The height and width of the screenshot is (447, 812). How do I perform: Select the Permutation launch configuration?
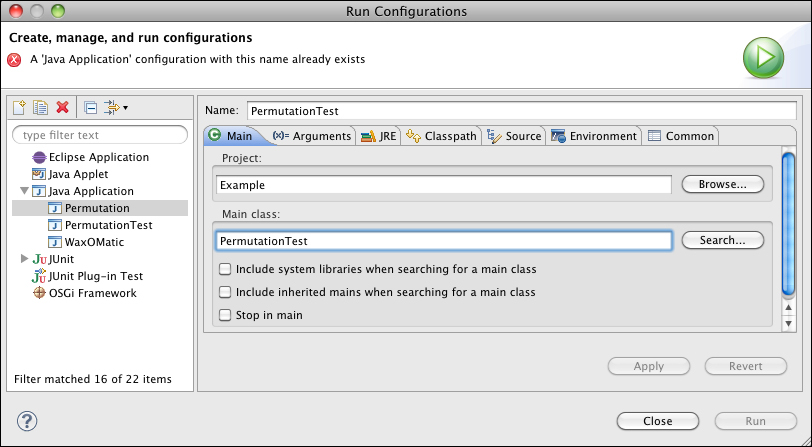[x=100, y=208]
